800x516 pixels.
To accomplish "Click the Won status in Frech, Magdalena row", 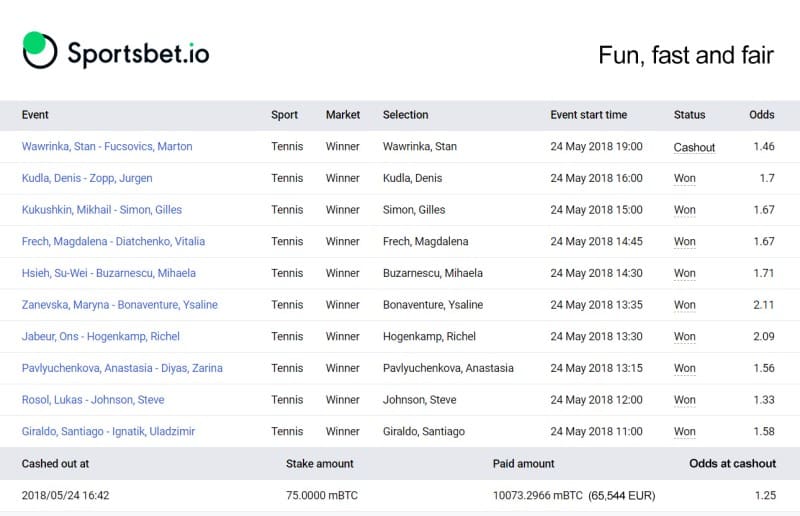I will click(685, 241).
